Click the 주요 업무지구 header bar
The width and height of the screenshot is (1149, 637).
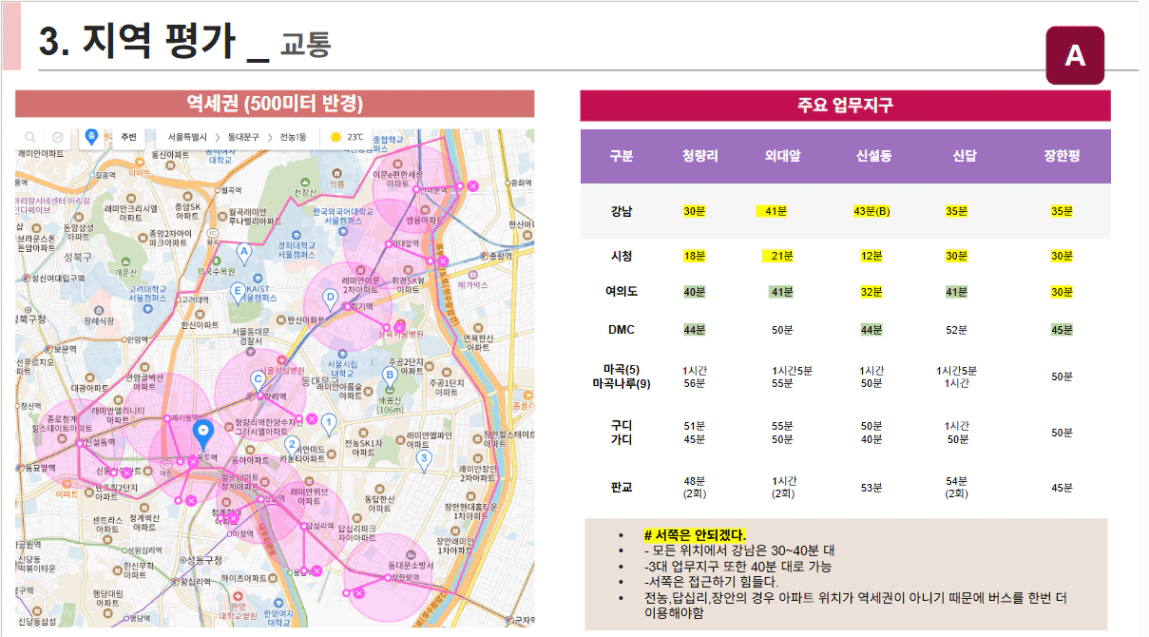point(845,105)
